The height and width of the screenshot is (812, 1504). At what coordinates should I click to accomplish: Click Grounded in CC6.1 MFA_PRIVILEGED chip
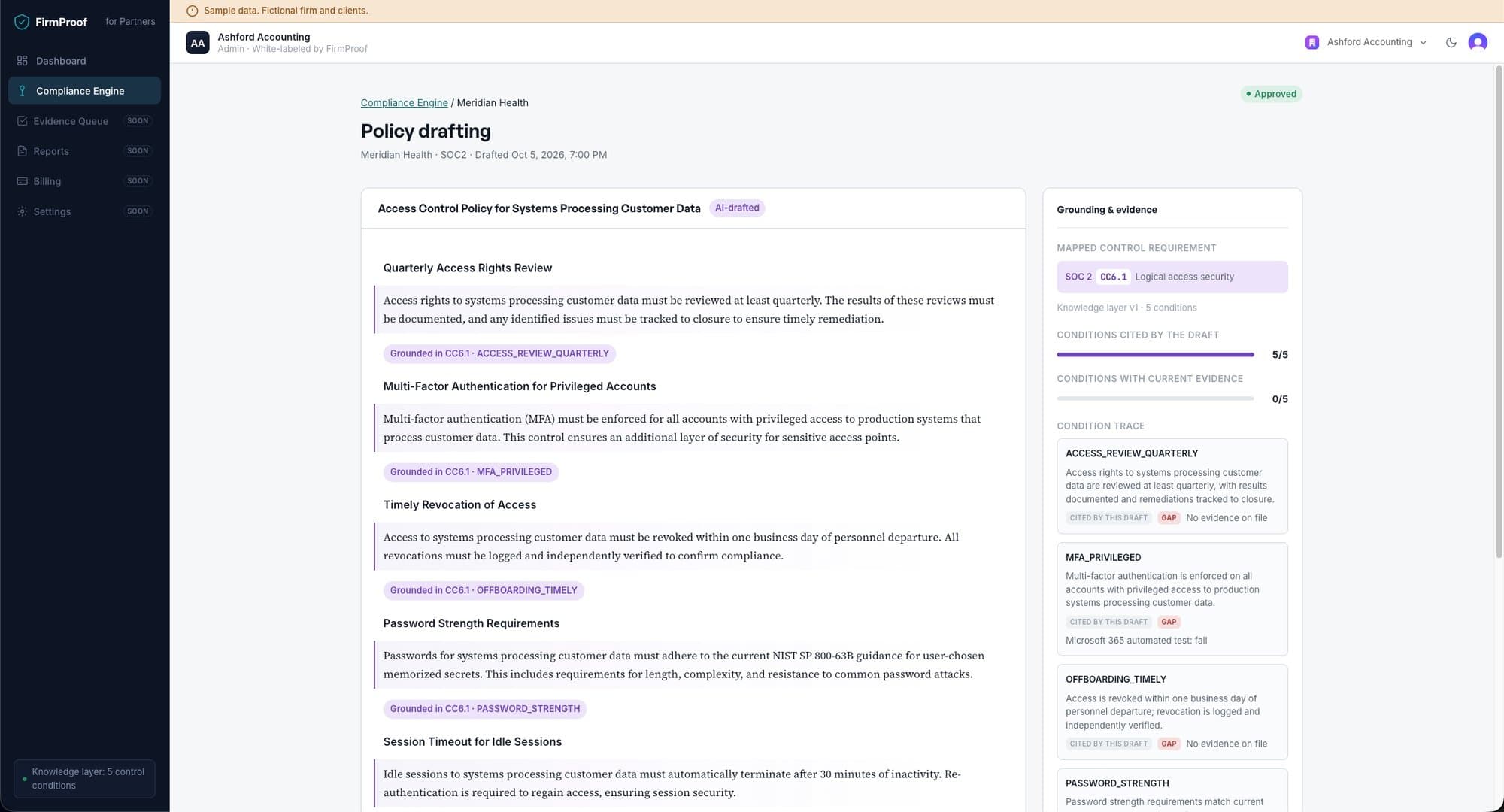click(471, 472)
